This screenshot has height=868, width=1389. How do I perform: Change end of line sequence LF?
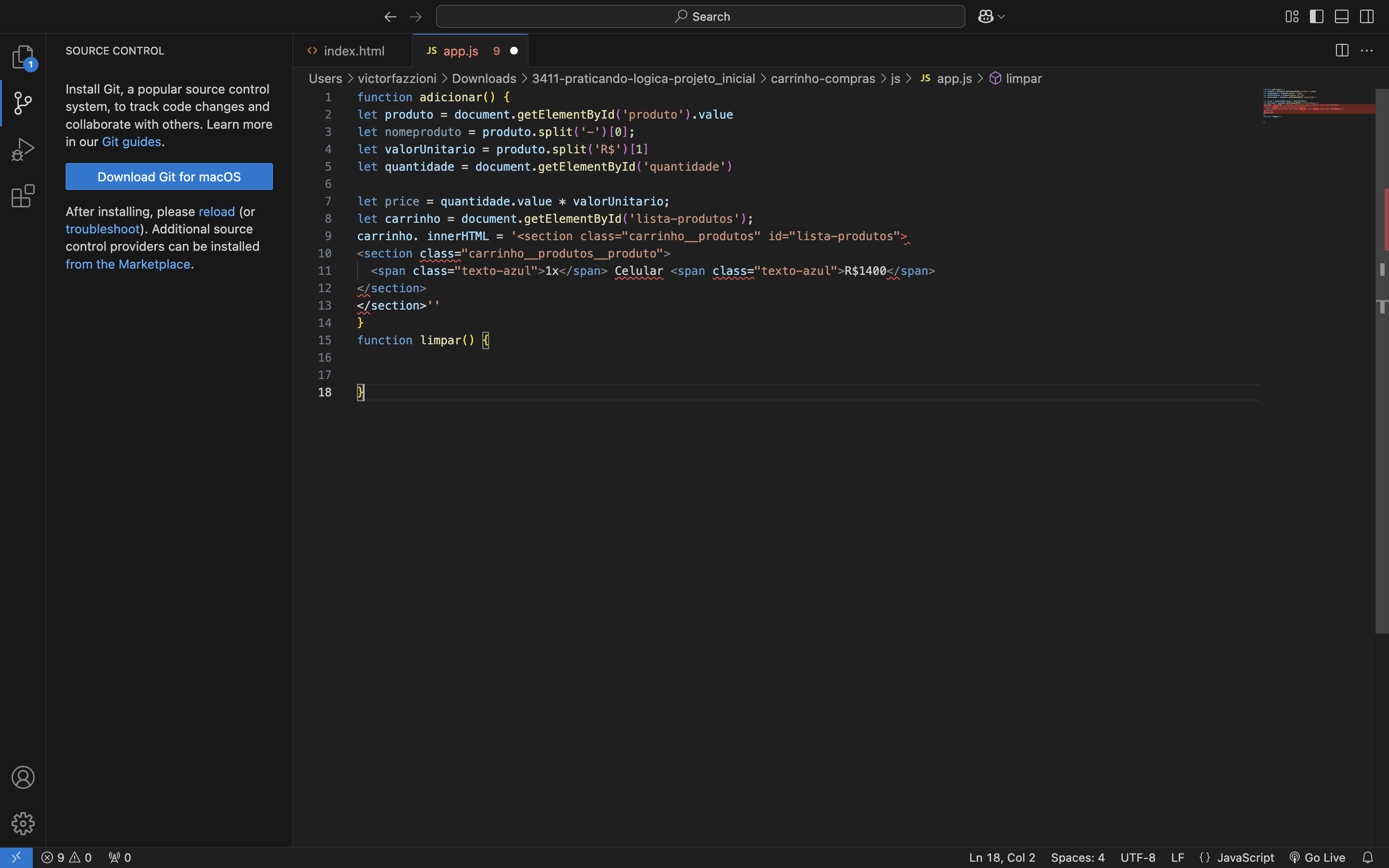click(1177, 857)
